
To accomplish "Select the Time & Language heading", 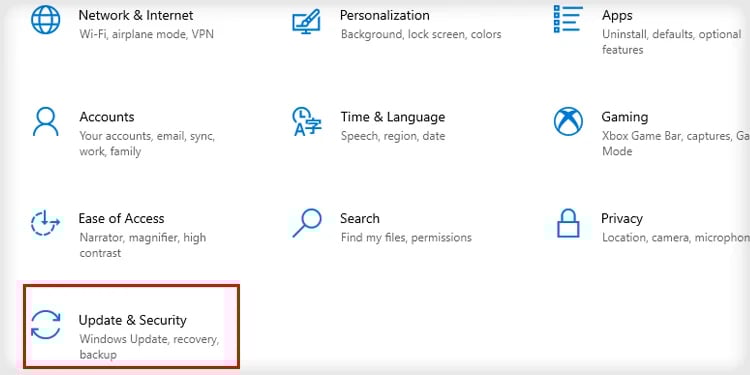I will [393, 117].
